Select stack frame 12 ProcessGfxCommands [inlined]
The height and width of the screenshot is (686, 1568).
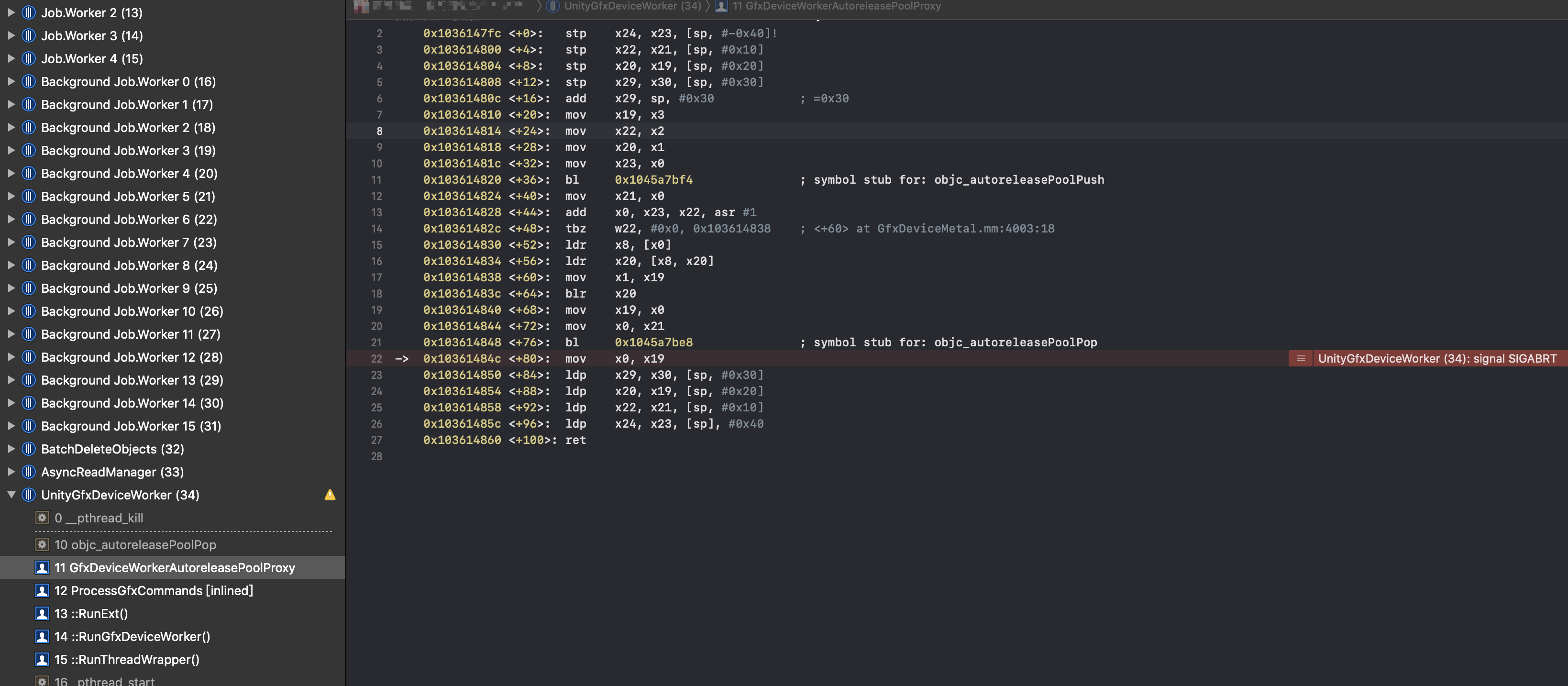pos(154,590)
